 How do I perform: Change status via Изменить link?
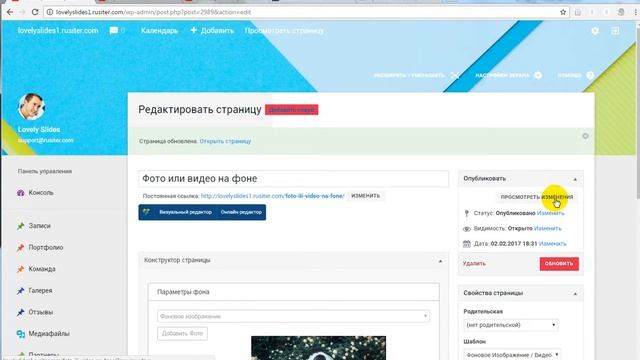point(551,213)
